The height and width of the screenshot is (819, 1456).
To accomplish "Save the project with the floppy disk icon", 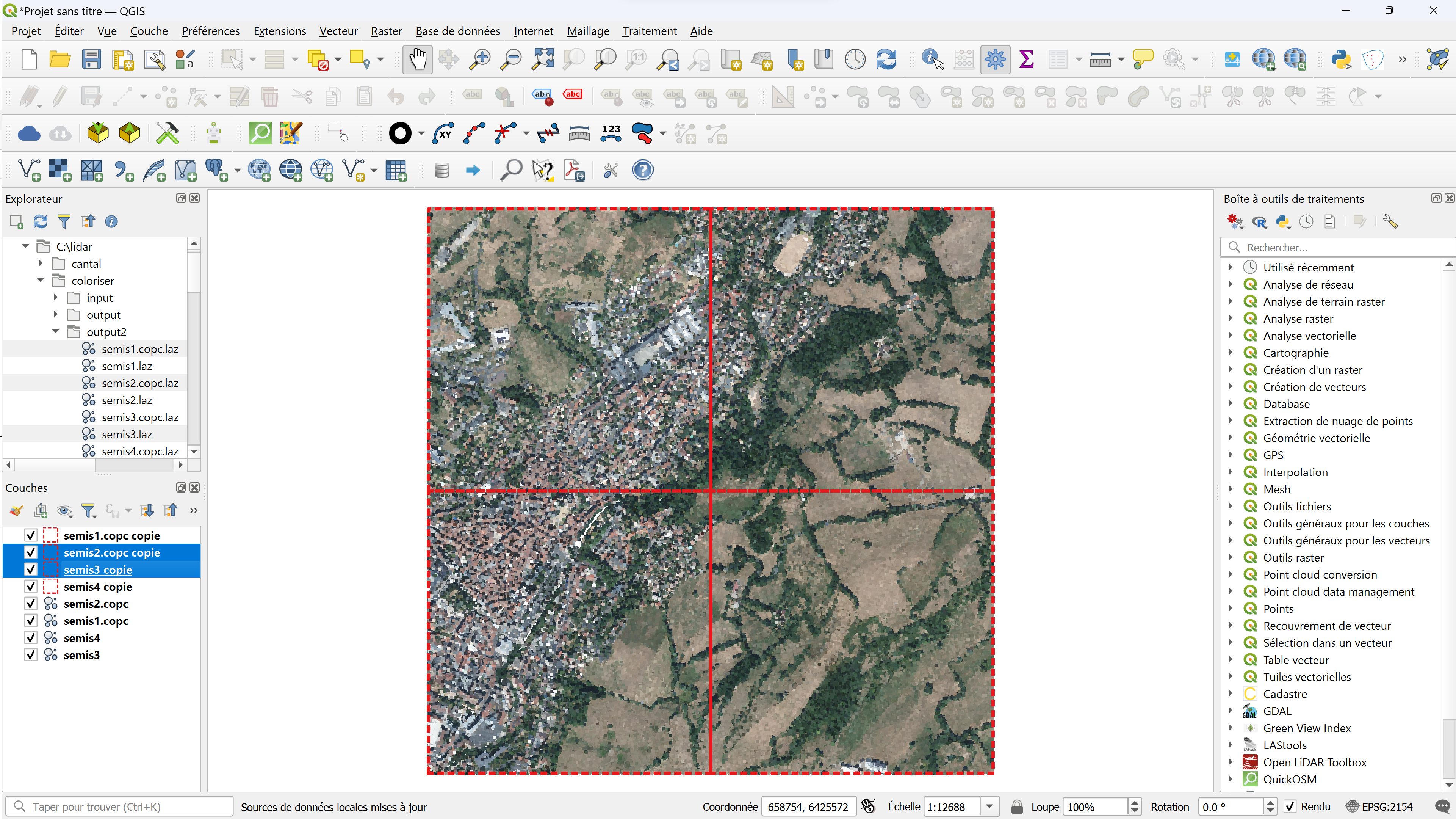I will pyautogui.click(x=91, y=60).
